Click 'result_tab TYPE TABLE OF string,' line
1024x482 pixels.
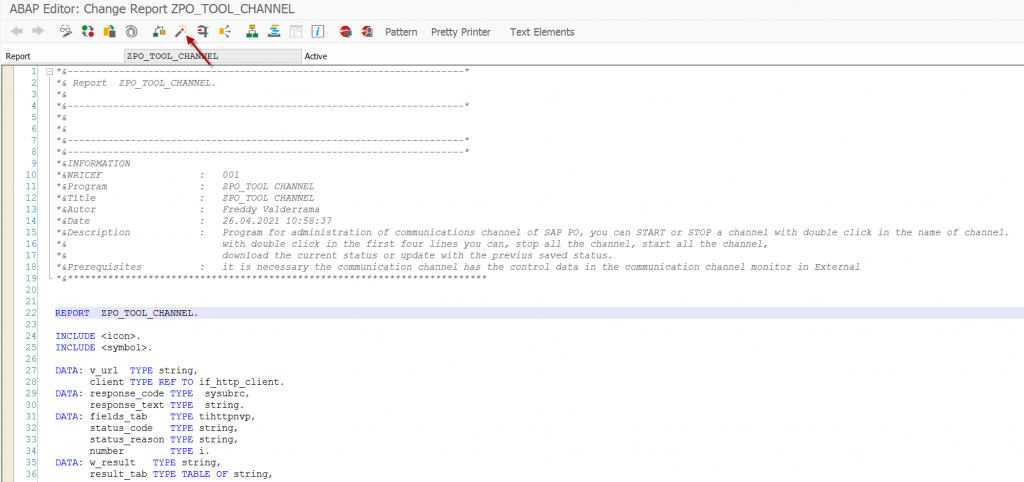(179, 474)
